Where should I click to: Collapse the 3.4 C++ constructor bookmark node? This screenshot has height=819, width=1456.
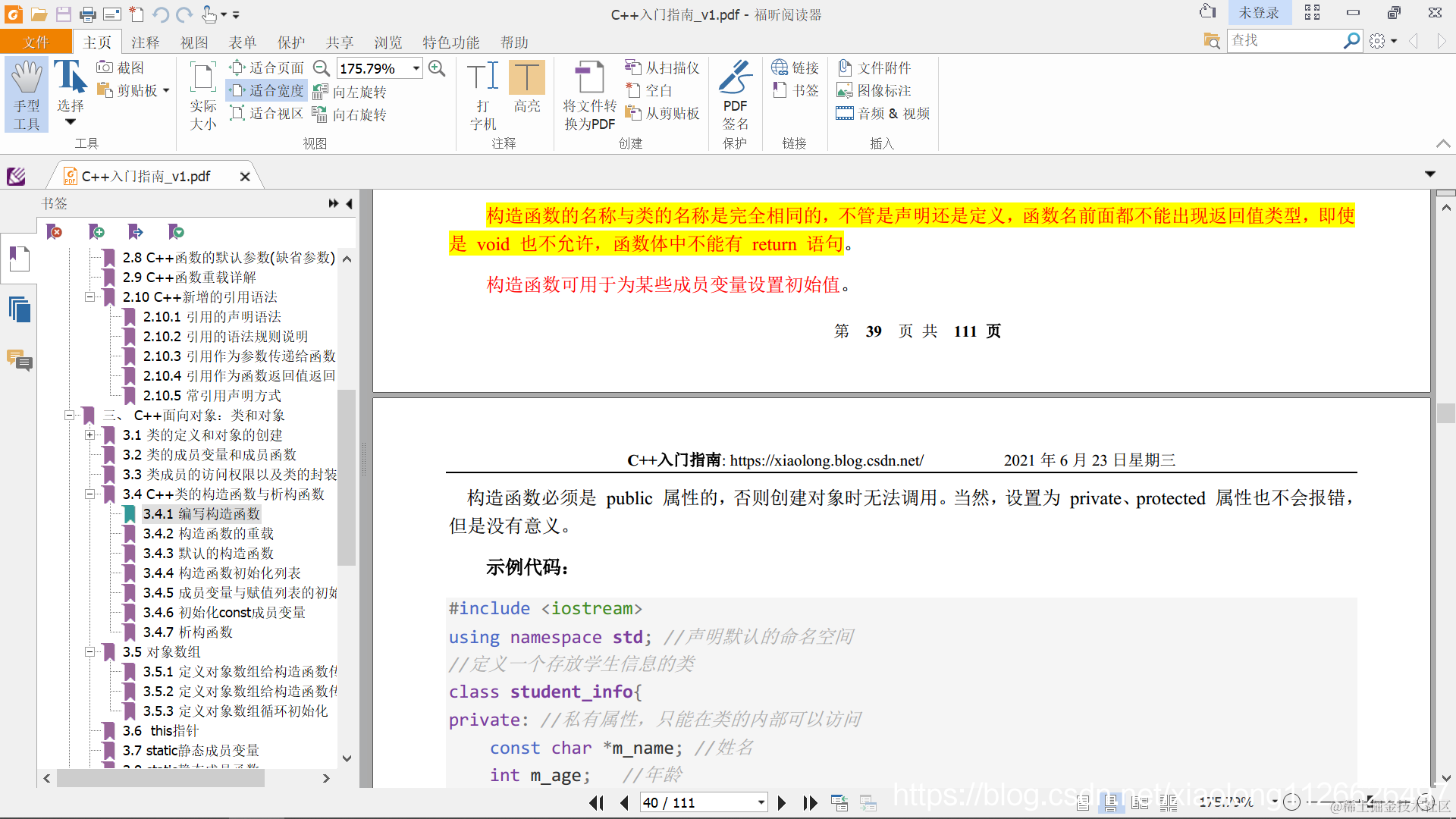(89, 494)
